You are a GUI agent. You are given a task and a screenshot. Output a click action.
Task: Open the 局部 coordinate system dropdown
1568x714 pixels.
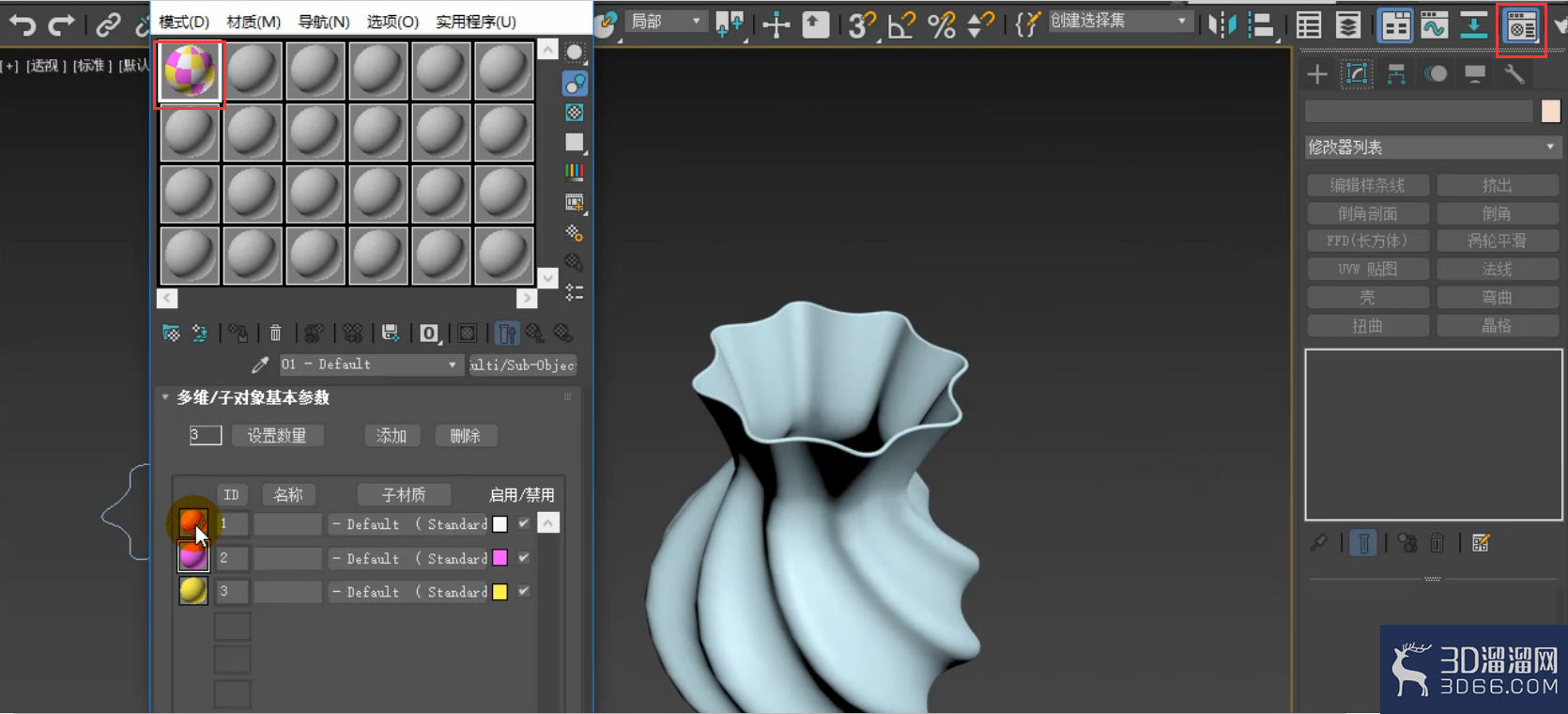click(666, 22)
